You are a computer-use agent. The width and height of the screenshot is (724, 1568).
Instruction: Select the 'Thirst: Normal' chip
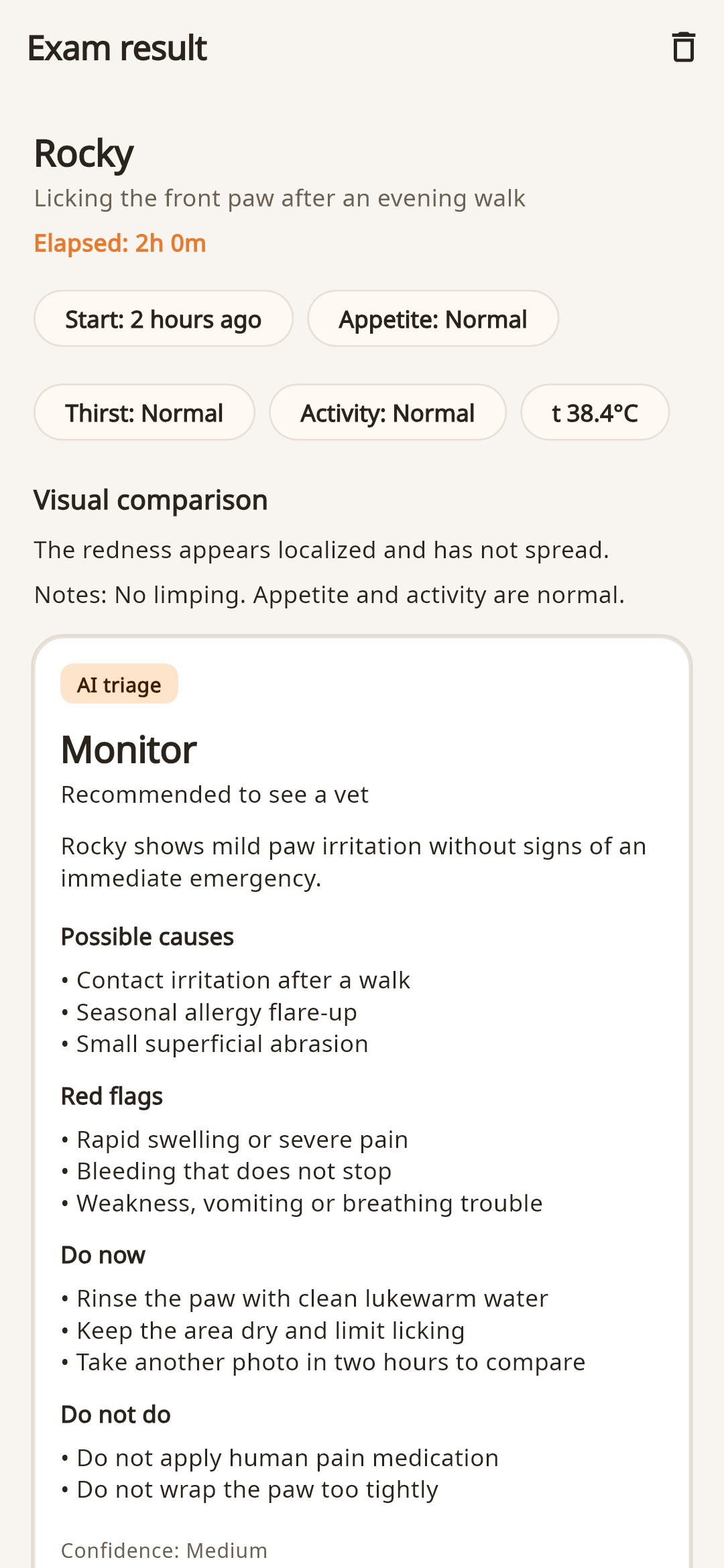(x=144, y=413)
